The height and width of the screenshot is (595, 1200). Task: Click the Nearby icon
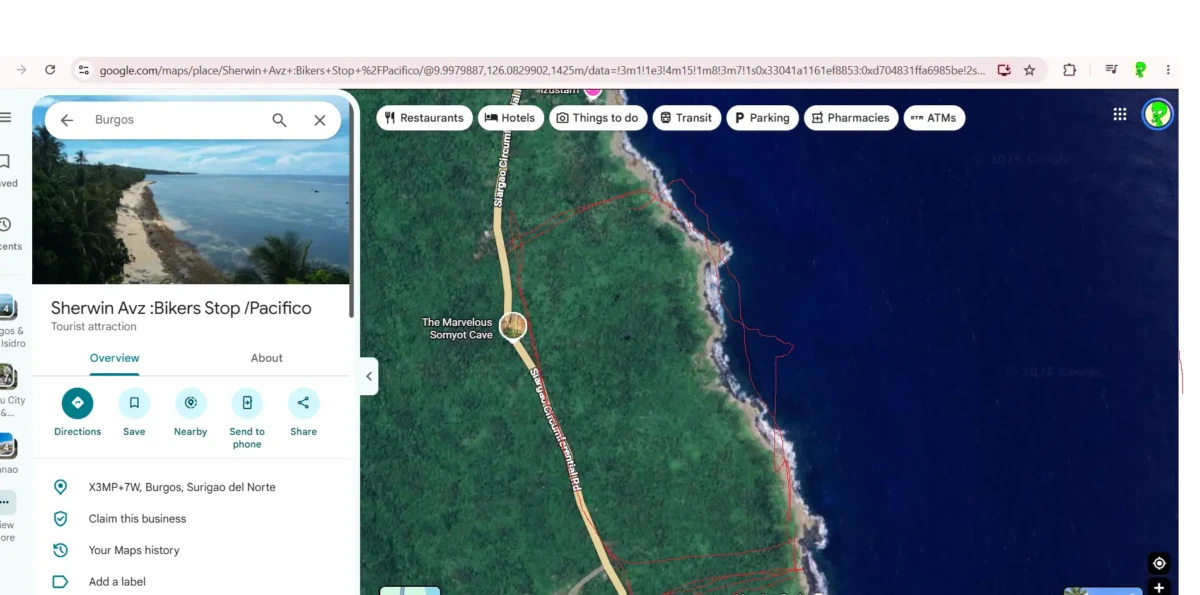coord(190,403)
